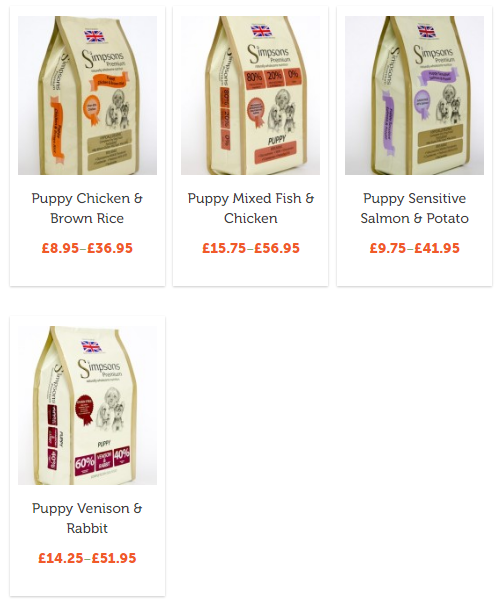Click the orange rosette badge on the Chicken bag
The image size is (500, 606).
(x=92, y=108)
